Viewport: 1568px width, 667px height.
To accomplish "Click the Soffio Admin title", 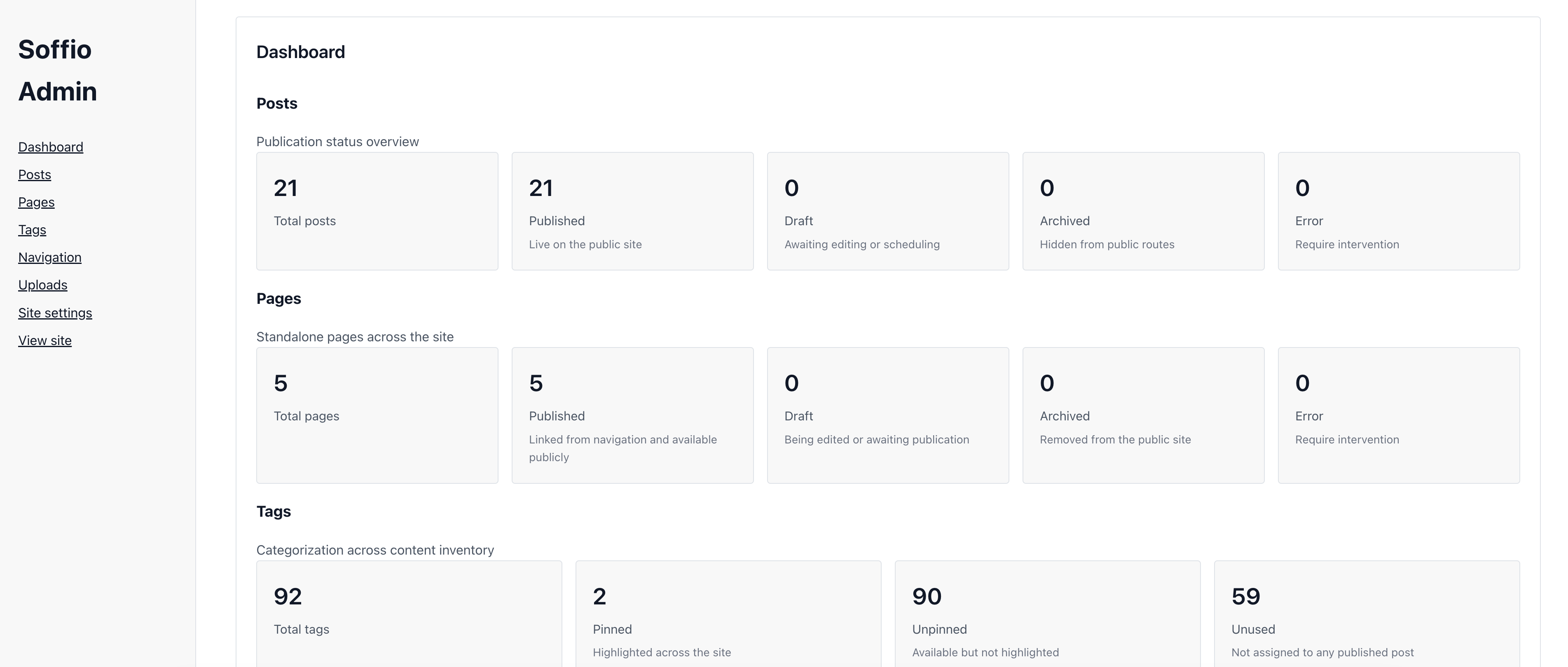I will click(57, 70).
